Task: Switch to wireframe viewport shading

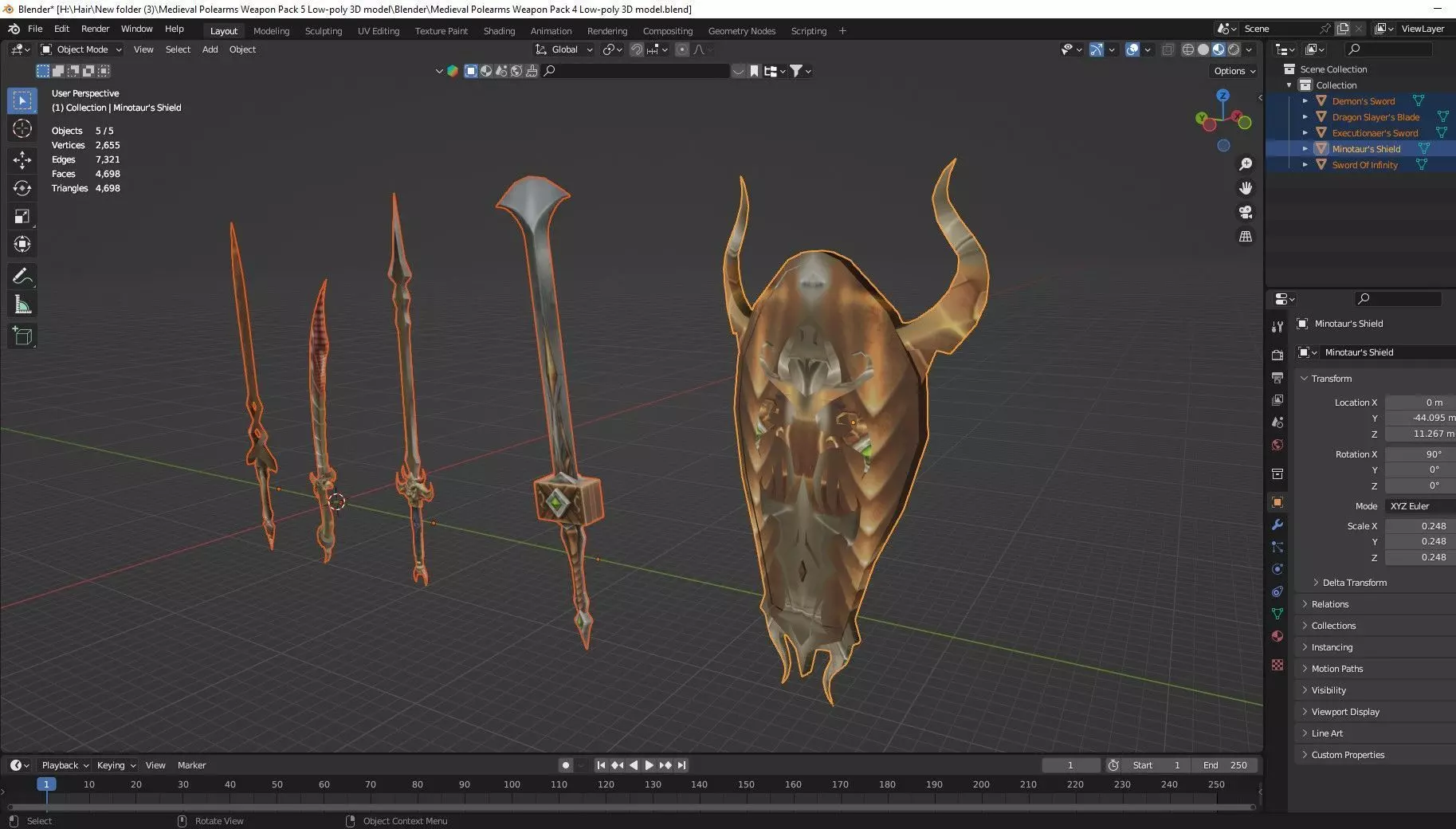Action: pos(1188,49)
